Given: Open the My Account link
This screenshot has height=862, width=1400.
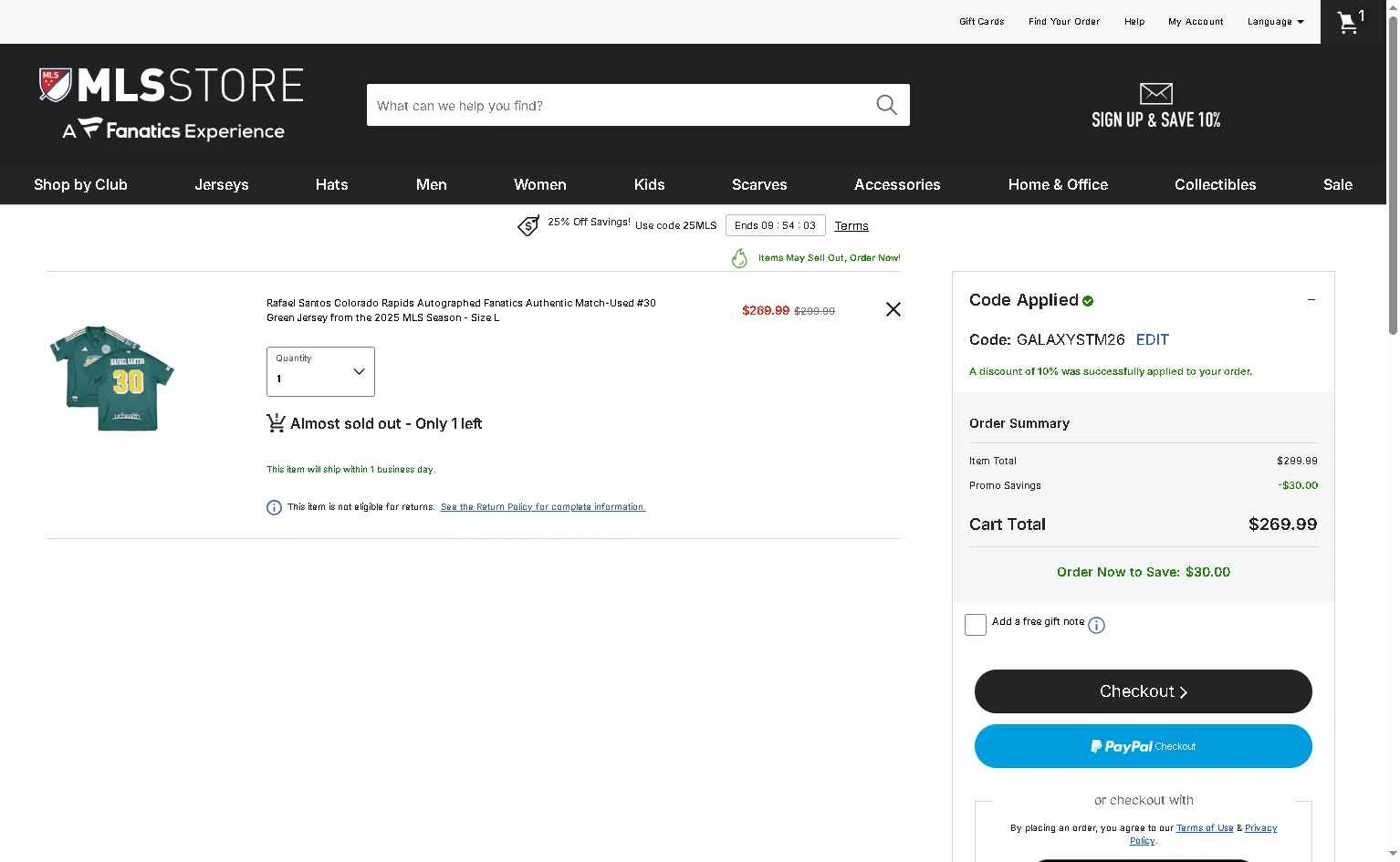Looking at the screenshot, I should click(x=1196, y=22).
